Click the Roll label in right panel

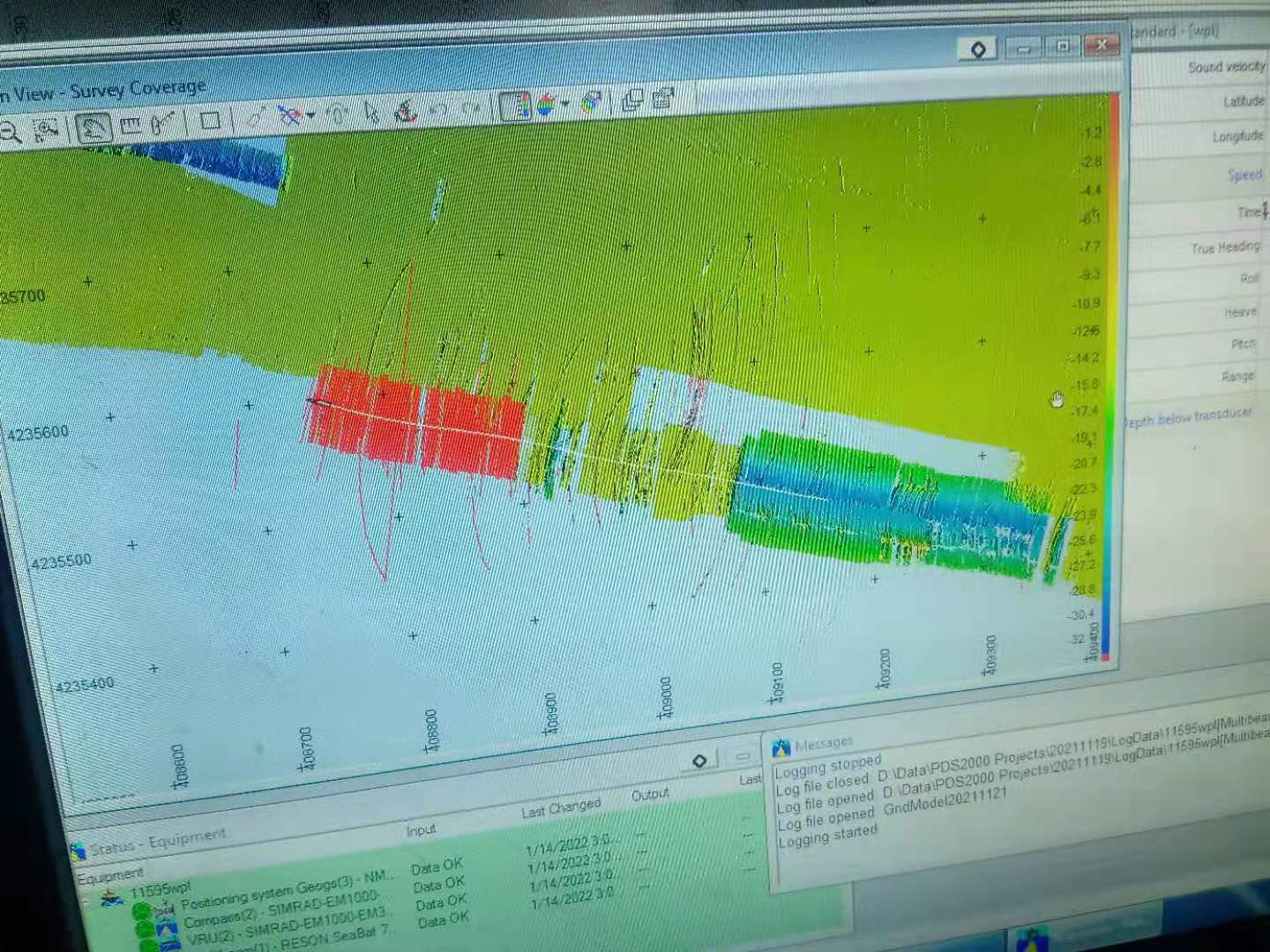pyautogui.click(x=1249, y=279)
